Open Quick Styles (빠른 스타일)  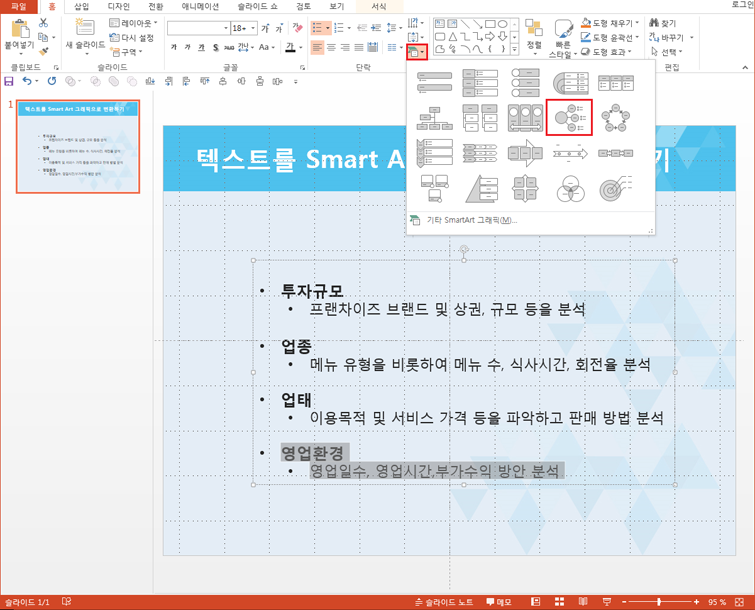pyautogui.click(x=562, y=39)
